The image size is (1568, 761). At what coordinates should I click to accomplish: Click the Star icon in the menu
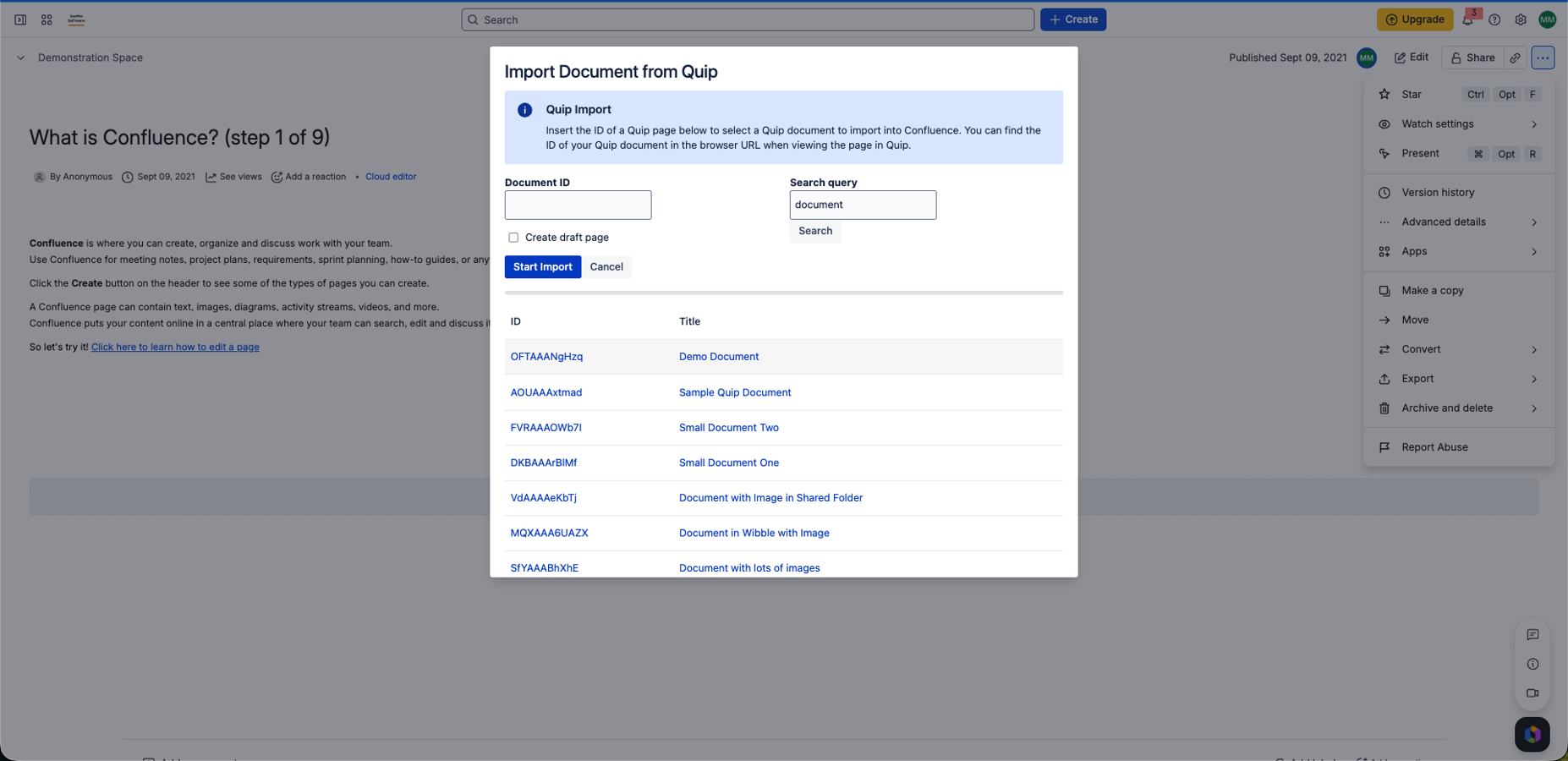[1384, 95]
